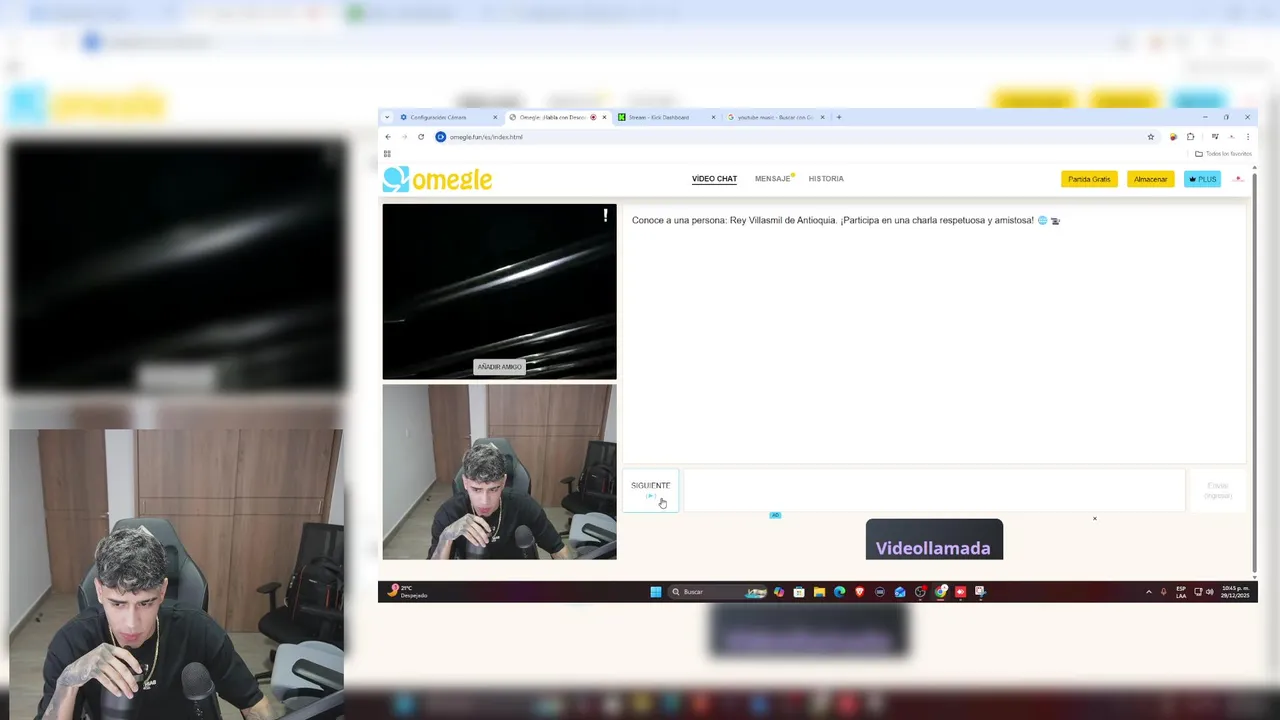Screen dimensions: 1280x720
Task: Open the Chrome taskbar icon
Action: click(941, 592)
